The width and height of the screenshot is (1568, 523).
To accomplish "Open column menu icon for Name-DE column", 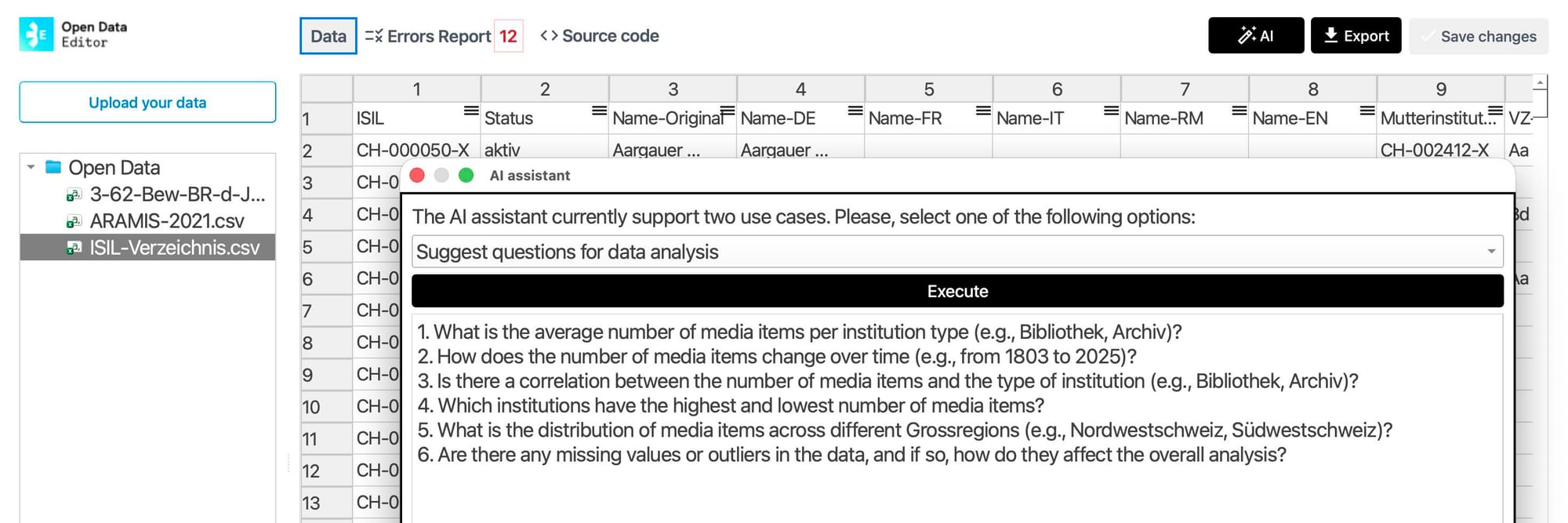I will (855, 111).
